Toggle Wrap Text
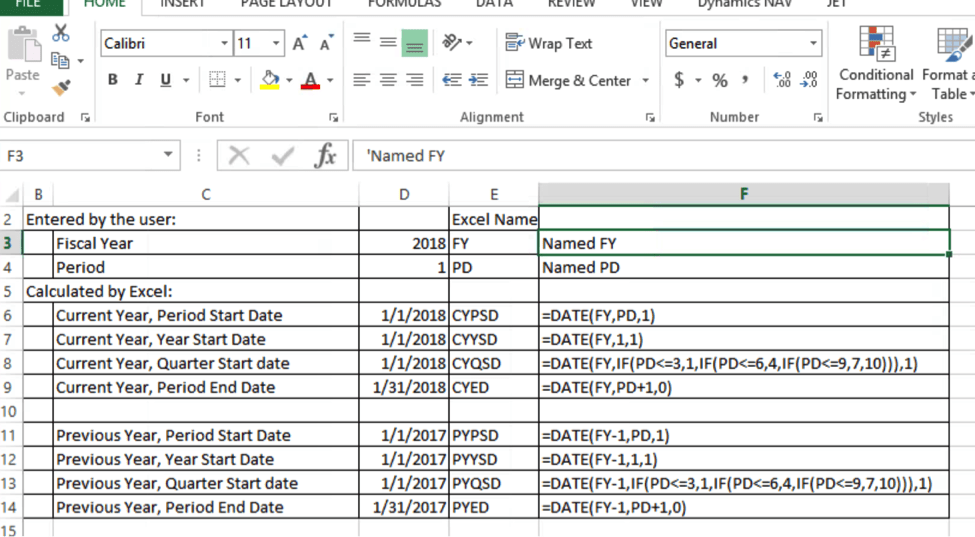 click(x=548, y=43)
